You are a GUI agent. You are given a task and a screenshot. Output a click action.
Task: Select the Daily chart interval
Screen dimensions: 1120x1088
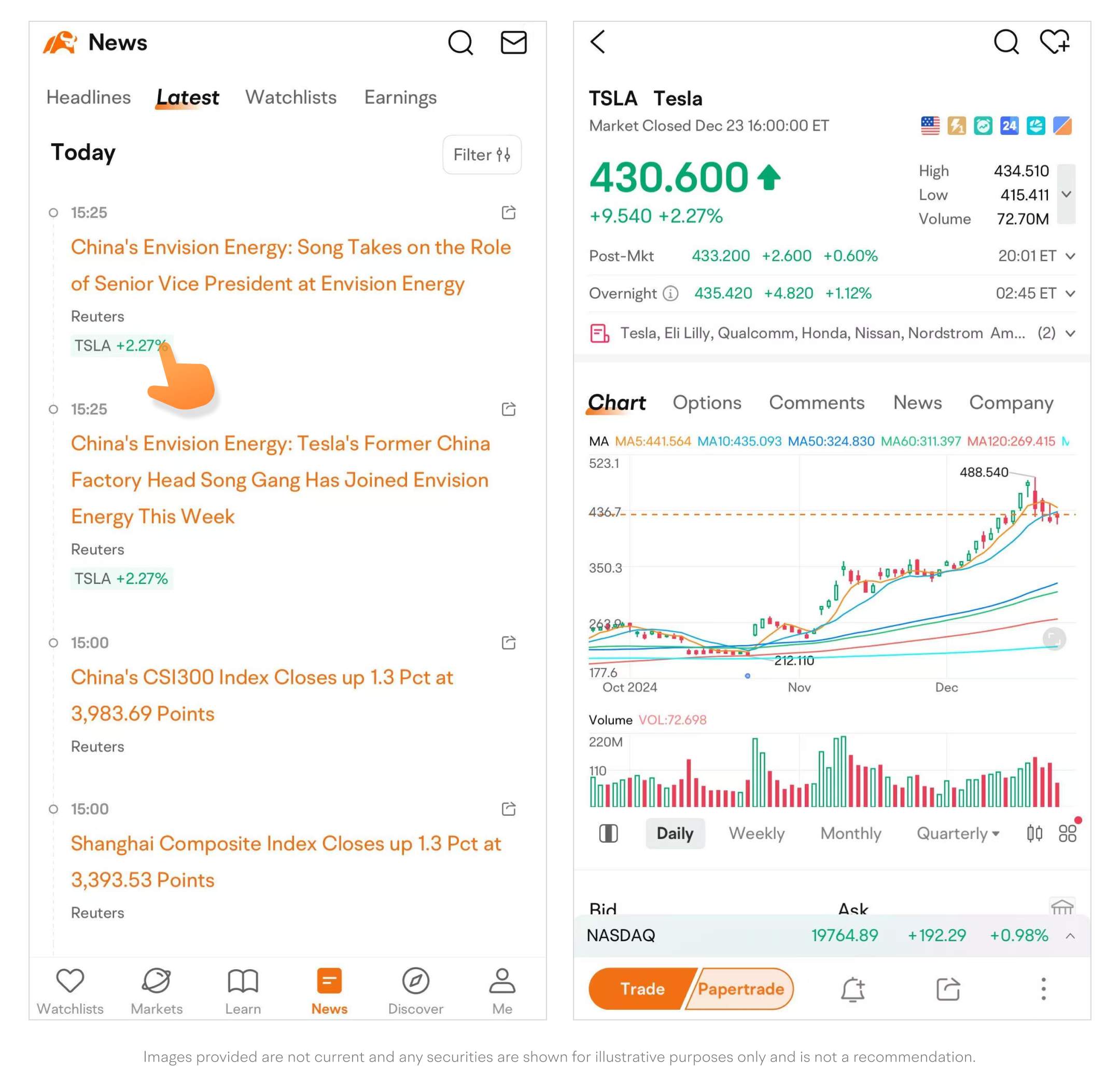[x=675, y=833]
